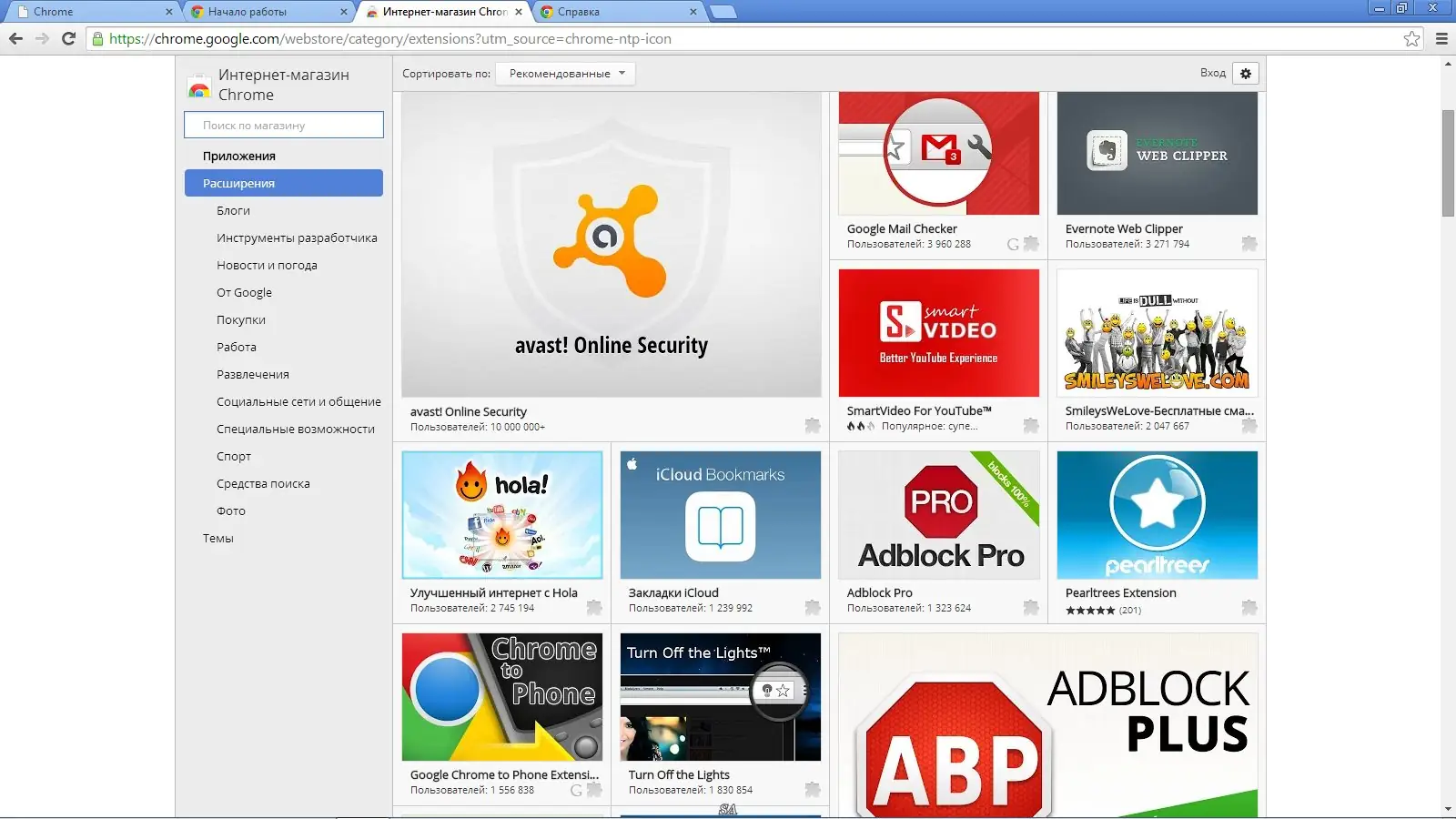Open the Adblock Pro thumbnail
This screenshot has height=819, width=1456.
click(x=939, y=515)
